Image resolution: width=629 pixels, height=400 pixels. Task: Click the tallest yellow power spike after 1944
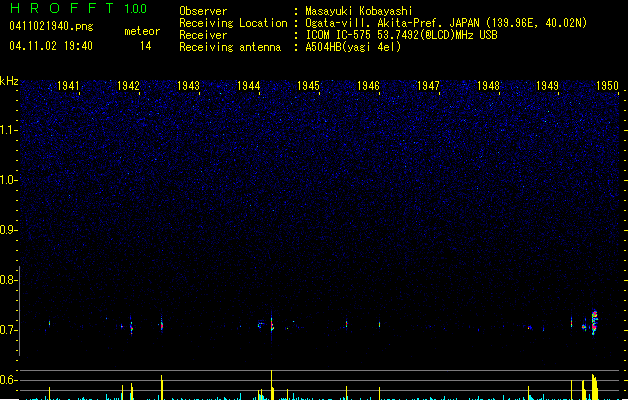[x=272, y=385]
